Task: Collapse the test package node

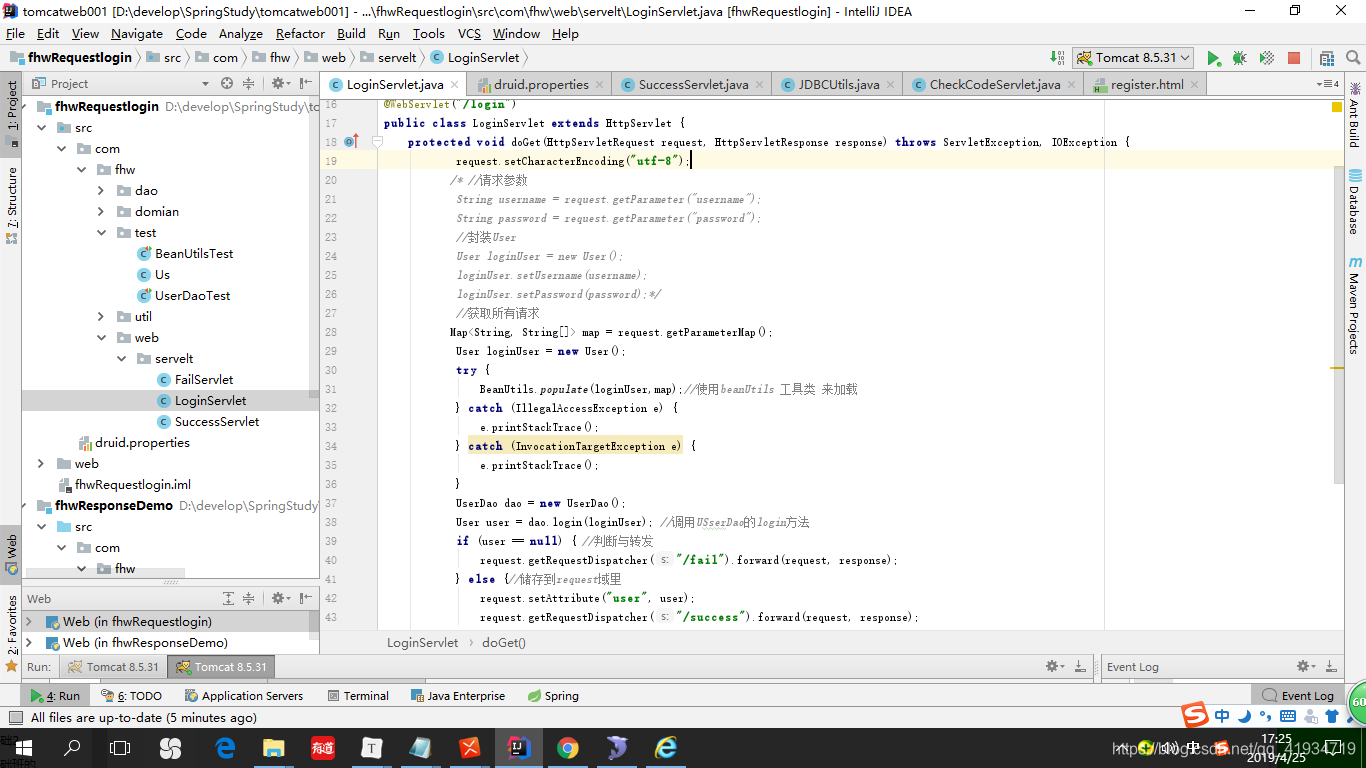Action: pos(101,232)
